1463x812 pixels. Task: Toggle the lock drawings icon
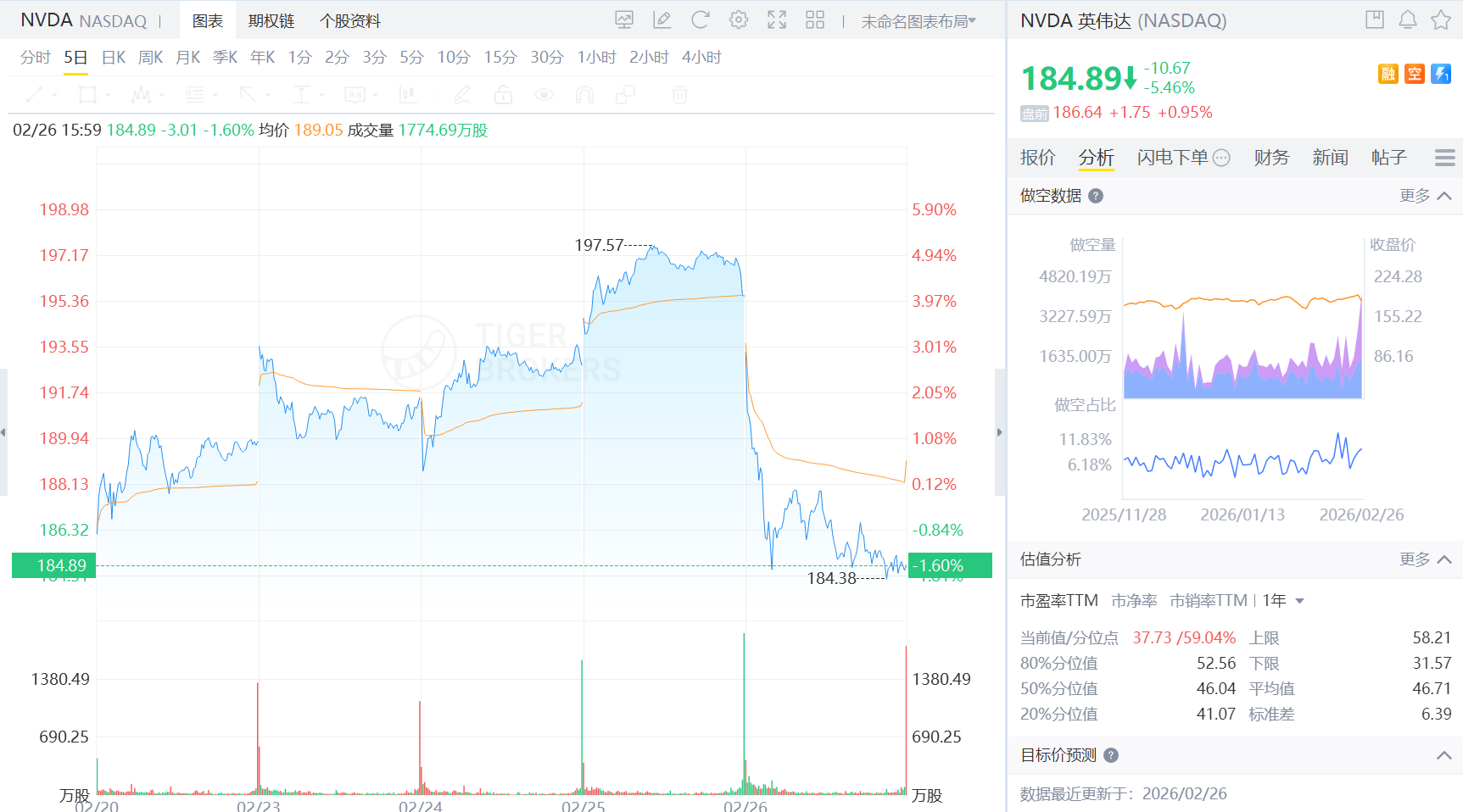coord(503,94)
